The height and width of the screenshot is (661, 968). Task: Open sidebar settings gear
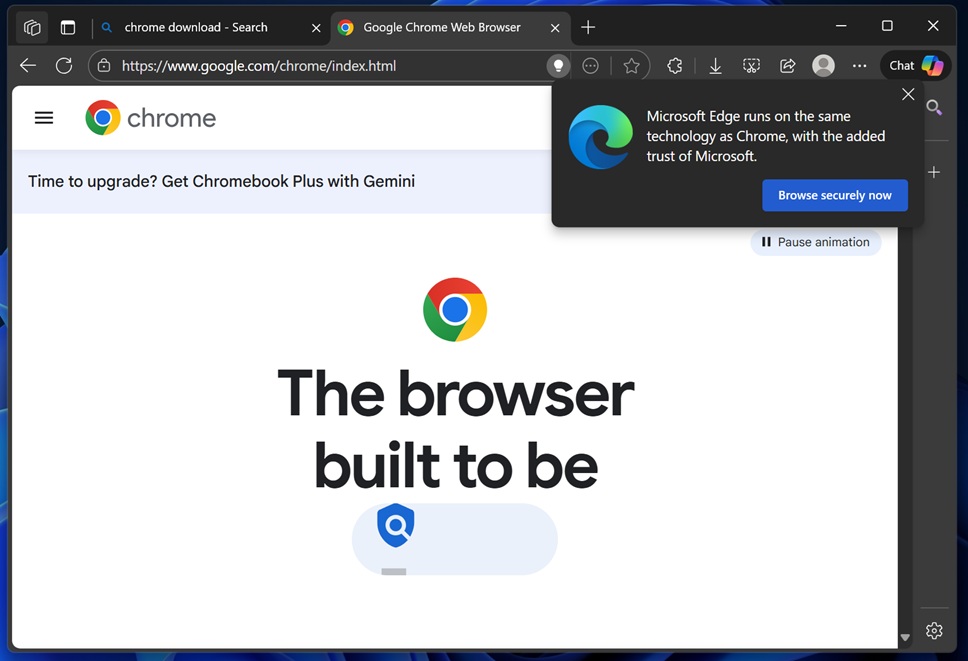pos(934,631)
